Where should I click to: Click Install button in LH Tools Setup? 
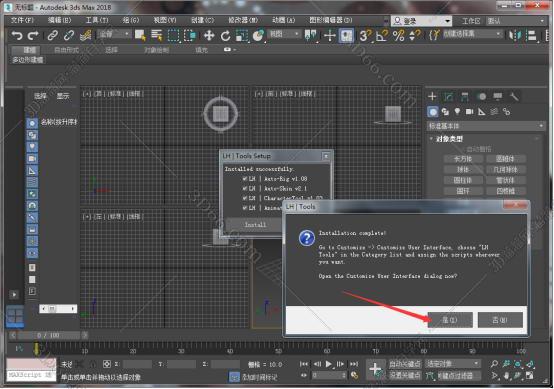click(255, 225)
